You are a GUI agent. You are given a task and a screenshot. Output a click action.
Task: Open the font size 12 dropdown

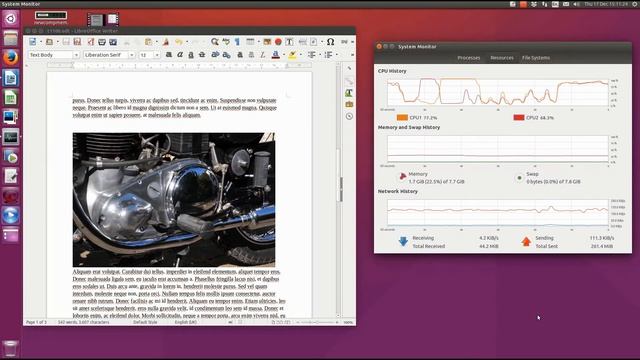[157, 55]
